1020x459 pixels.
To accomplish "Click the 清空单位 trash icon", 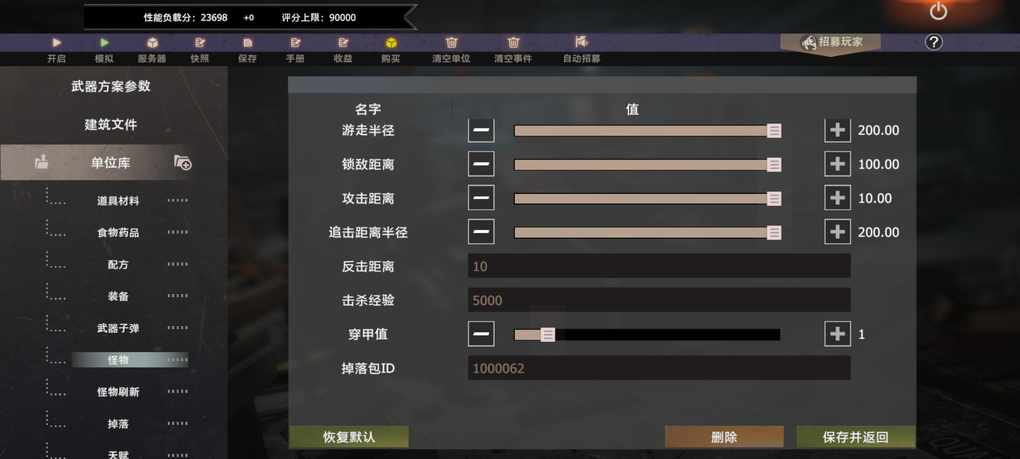I will click(451, 43).
